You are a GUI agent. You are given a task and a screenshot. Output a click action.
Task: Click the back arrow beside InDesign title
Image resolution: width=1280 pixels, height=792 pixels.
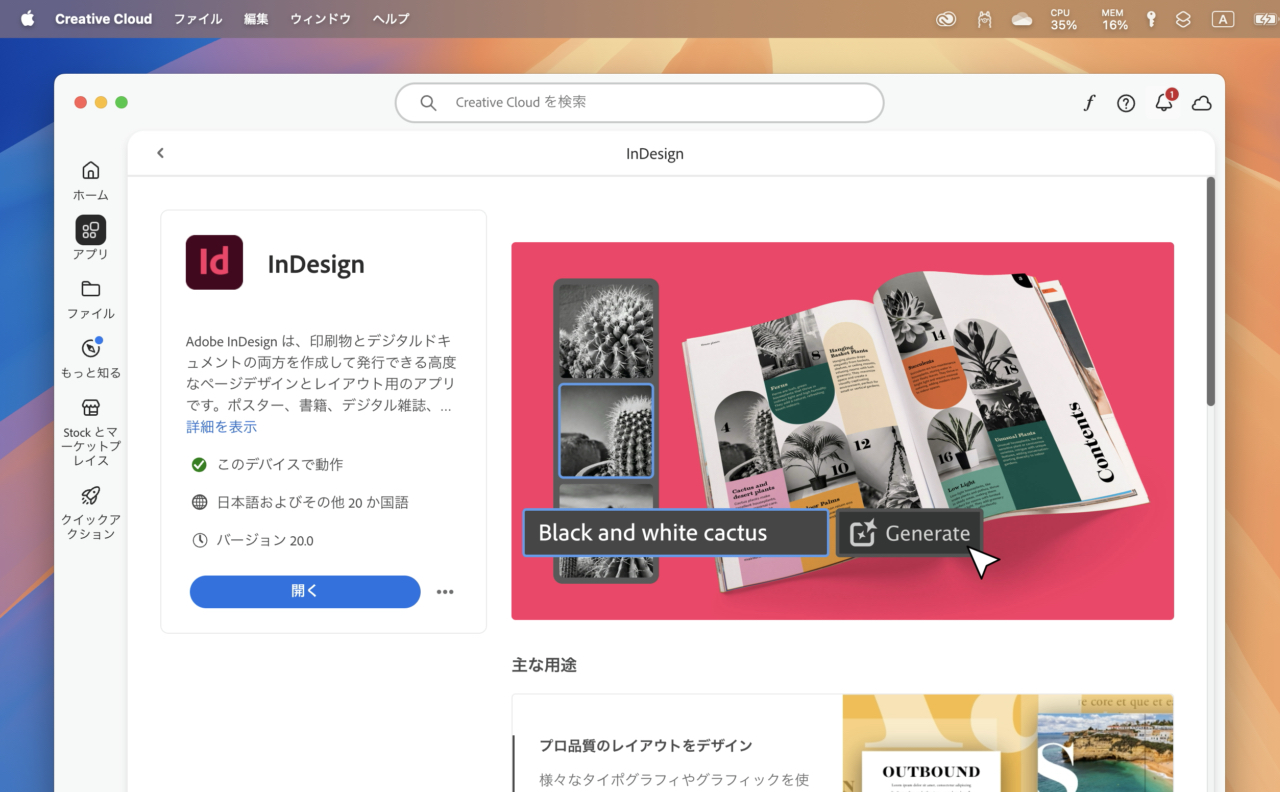pyautogui.click(x=160, y=153)
